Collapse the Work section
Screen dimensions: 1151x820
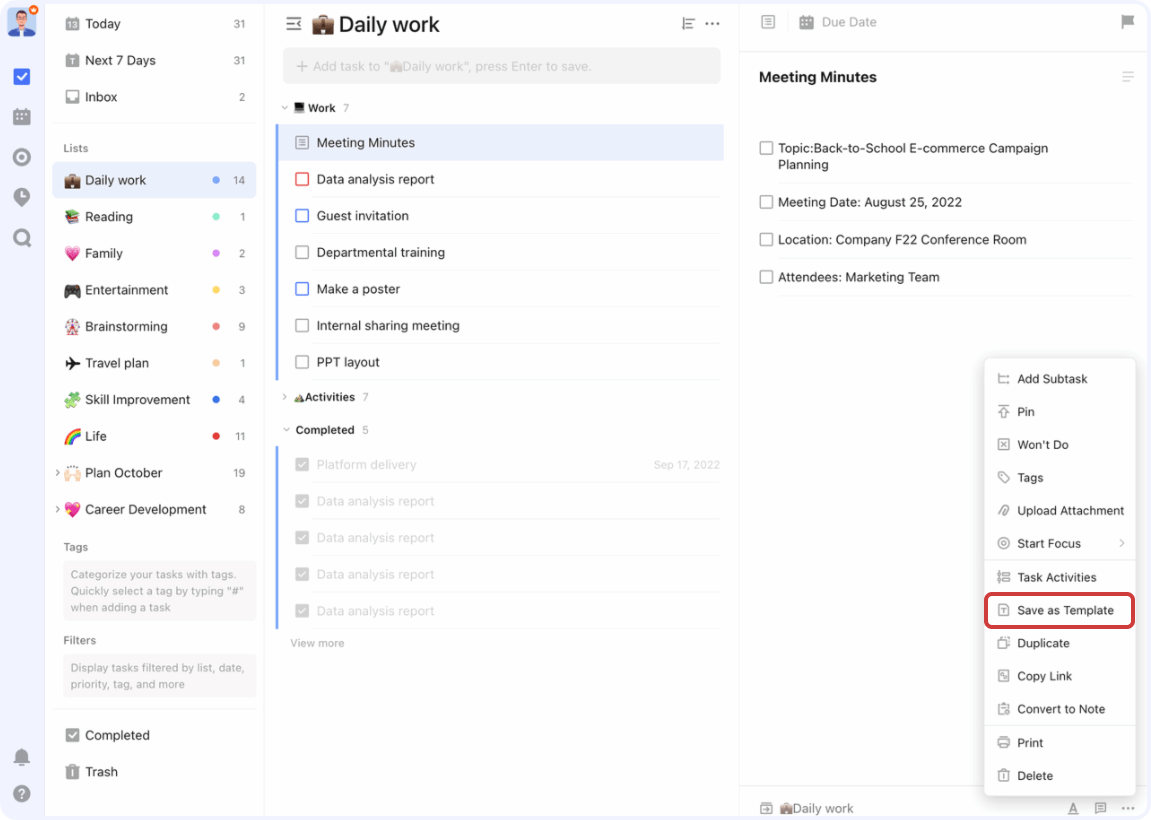[285, 107]
